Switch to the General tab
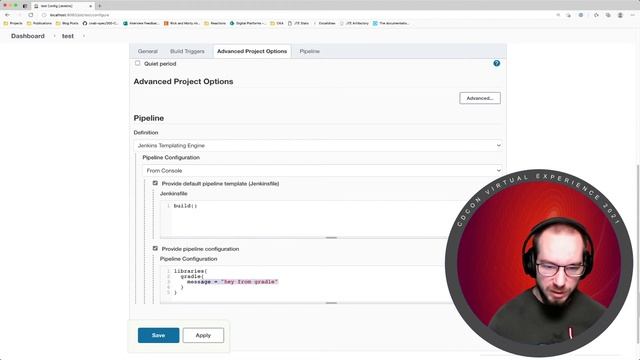Screen dimensions: 640x360 point(148,51)
